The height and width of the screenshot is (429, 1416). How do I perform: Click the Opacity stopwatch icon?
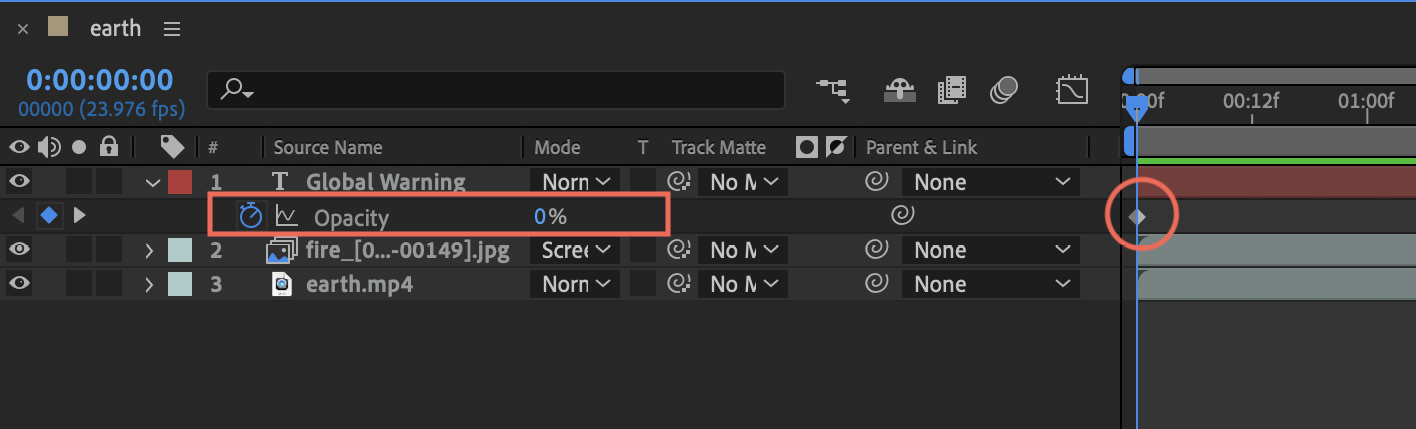250,215
